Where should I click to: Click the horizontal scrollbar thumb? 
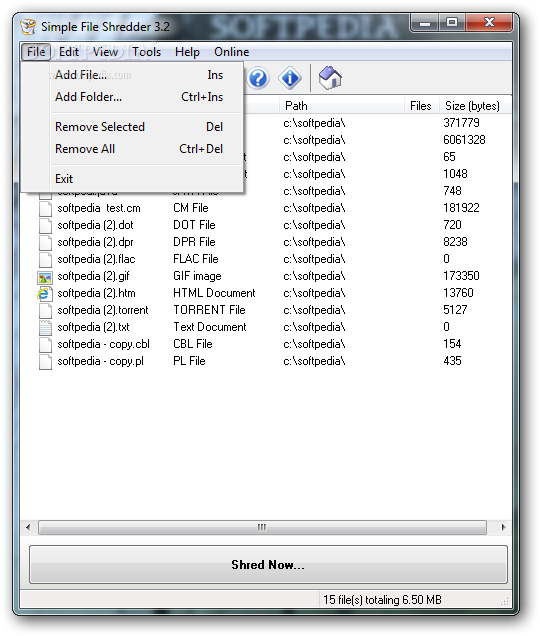point(262,527)
